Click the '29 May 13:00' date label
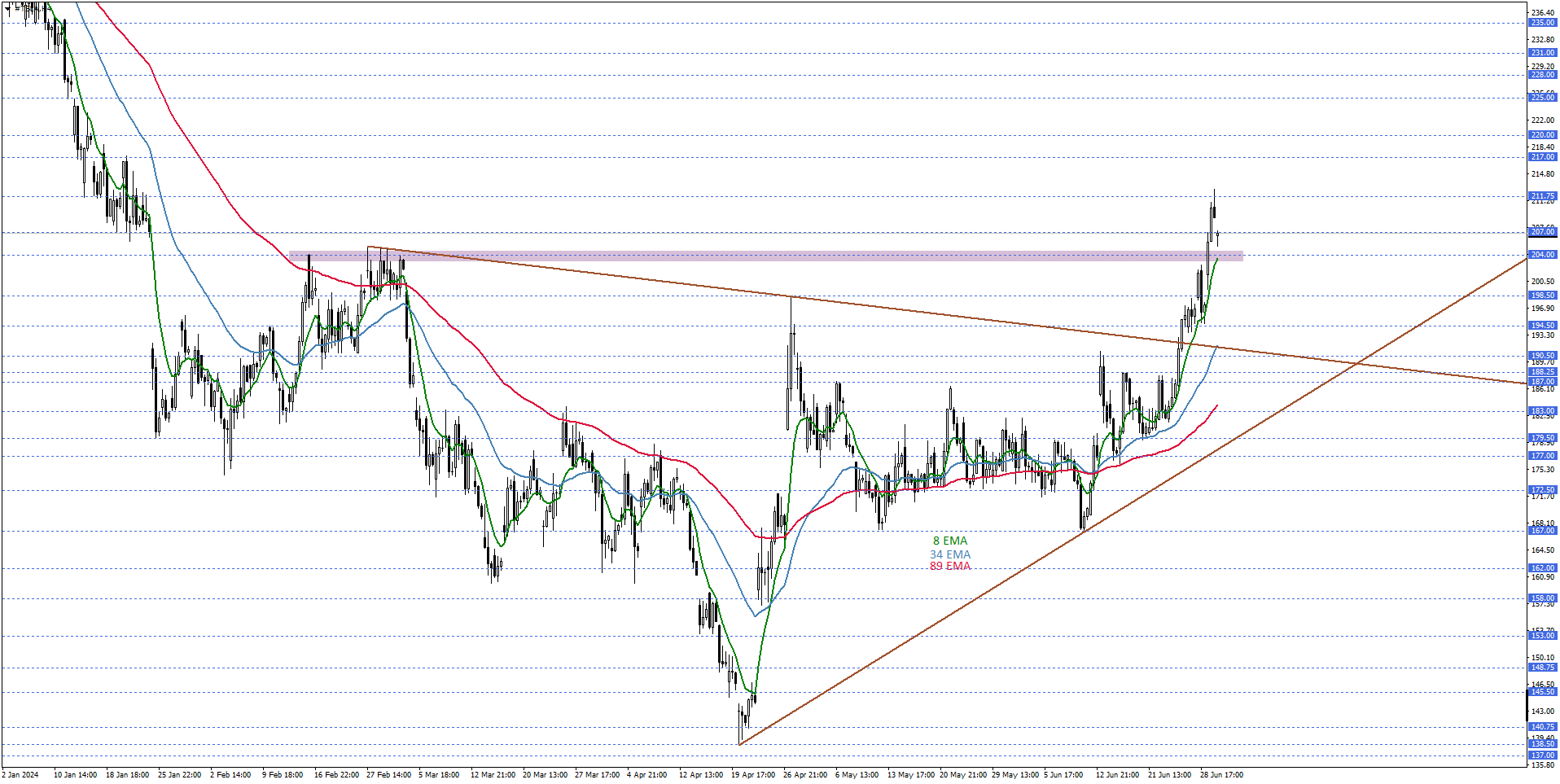Screen dimensions: 1560x784 [x=1014, y=775]
